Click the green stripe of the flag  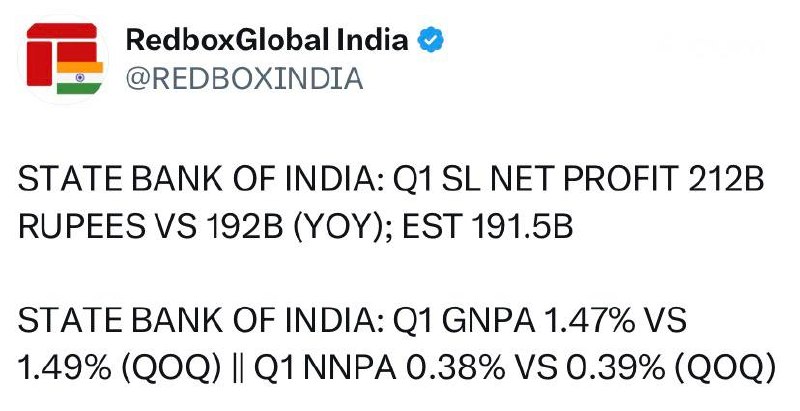[80, 89]
